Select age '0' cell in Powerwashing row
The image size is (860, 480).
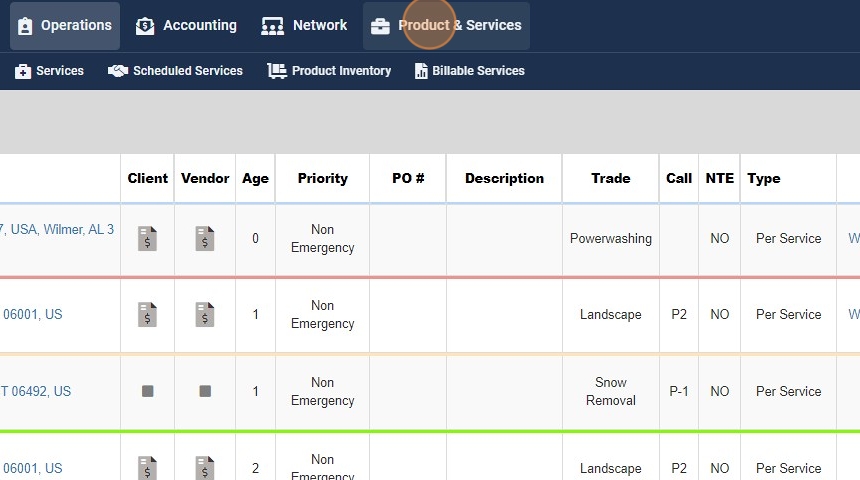[256, 239]
